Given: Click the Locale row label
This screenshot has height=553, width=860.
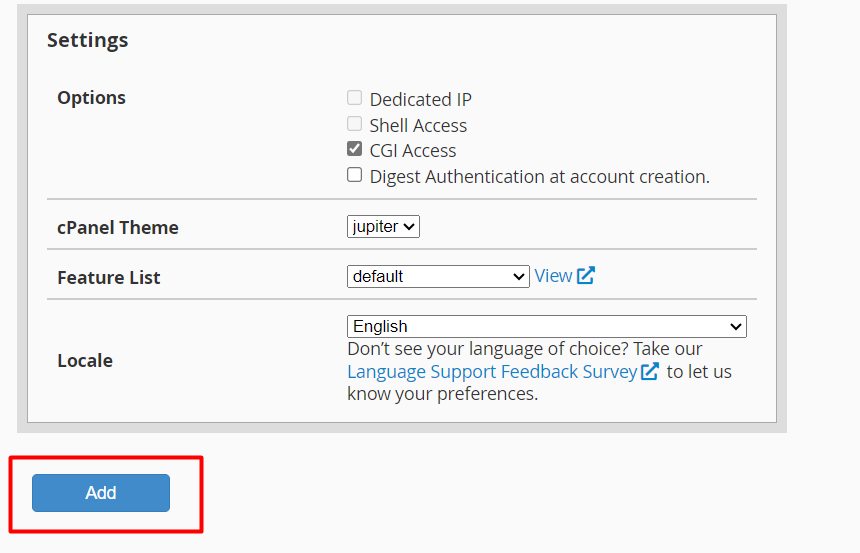Looking at the screenshot, I should [x=85, y=360].
